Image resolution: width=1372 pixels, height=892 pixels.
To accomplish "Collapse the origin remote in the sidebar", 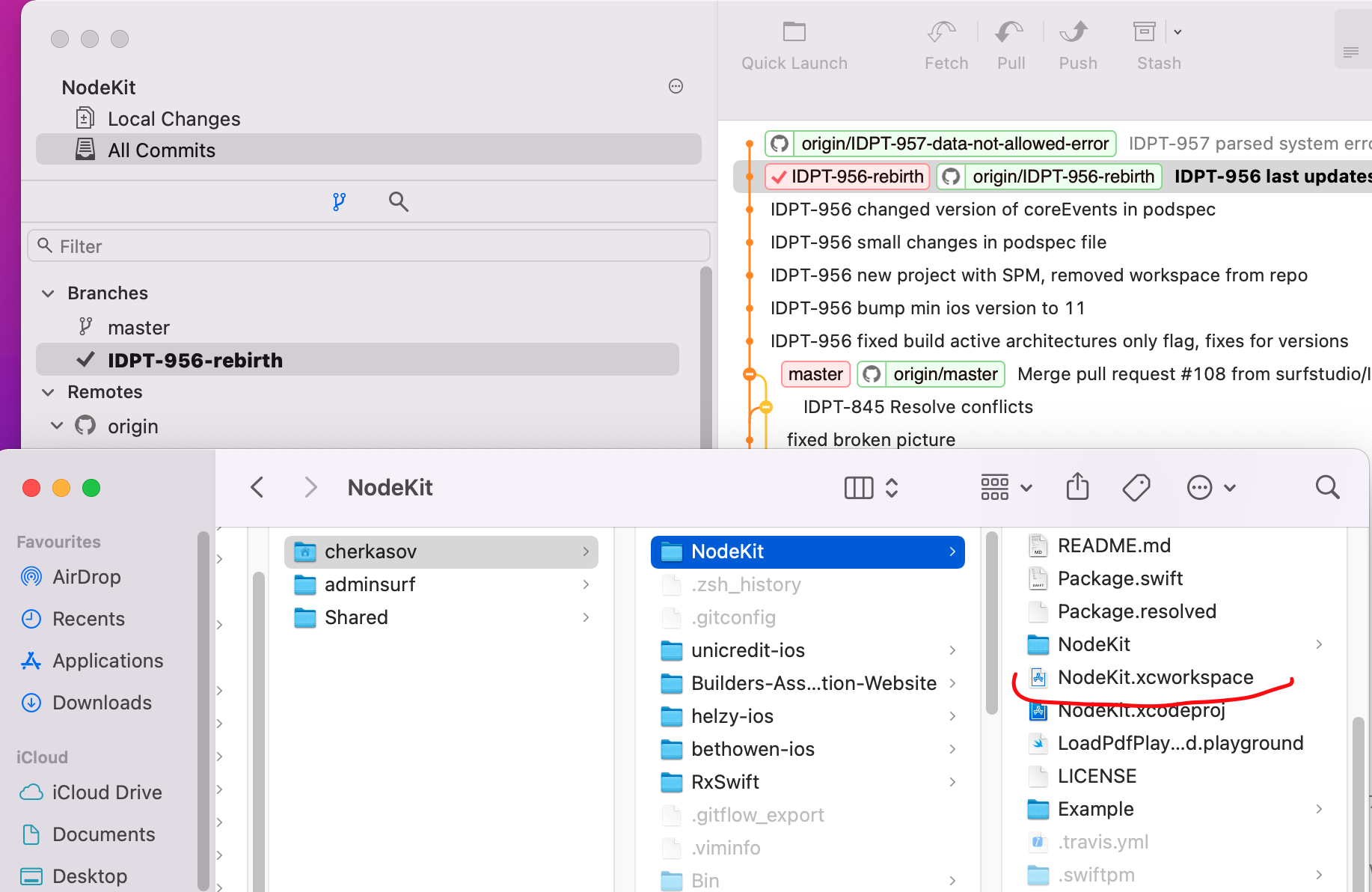I will tap(58, 425).
